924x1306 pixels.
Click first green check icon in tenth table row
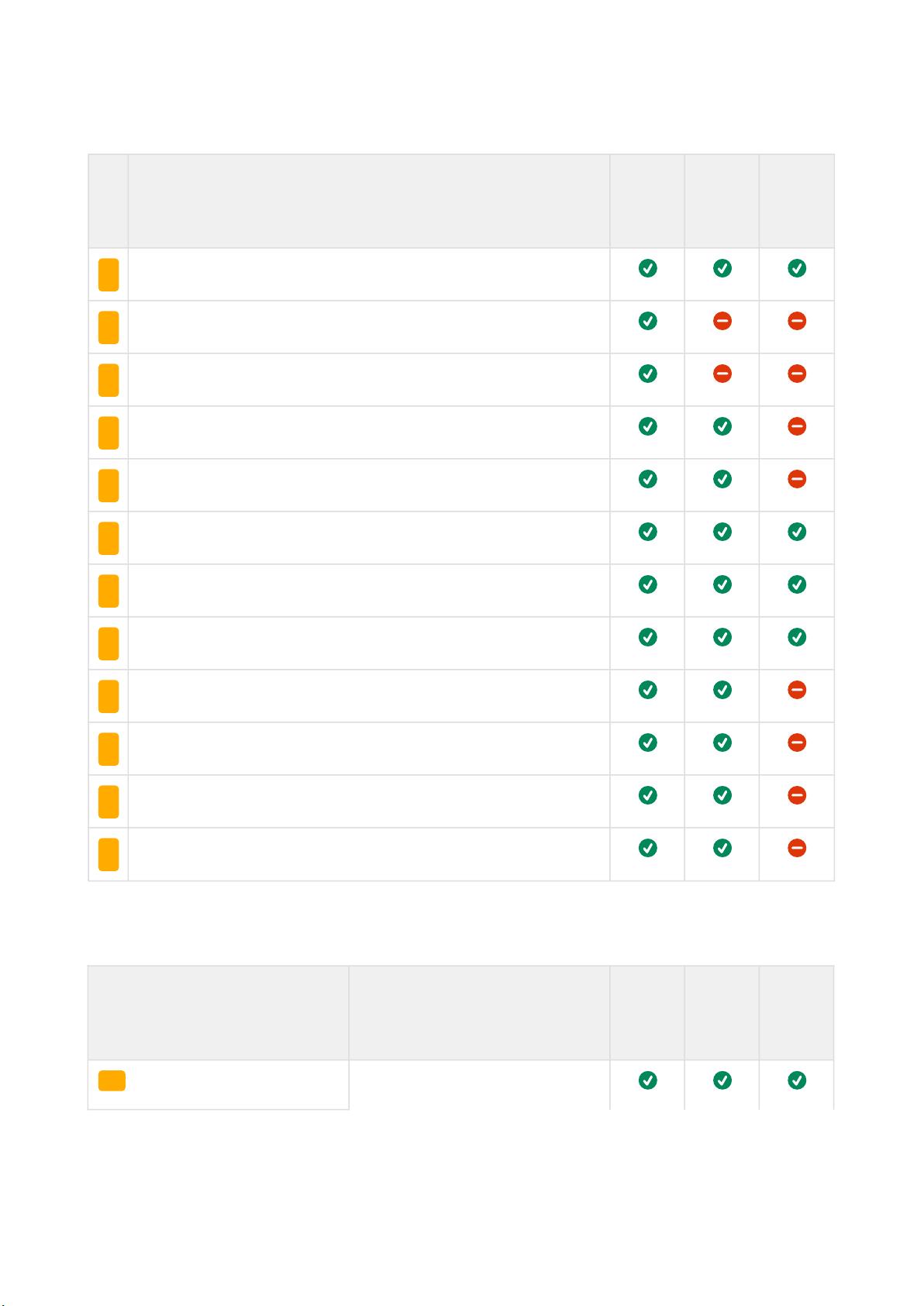(x=647, y=743)
